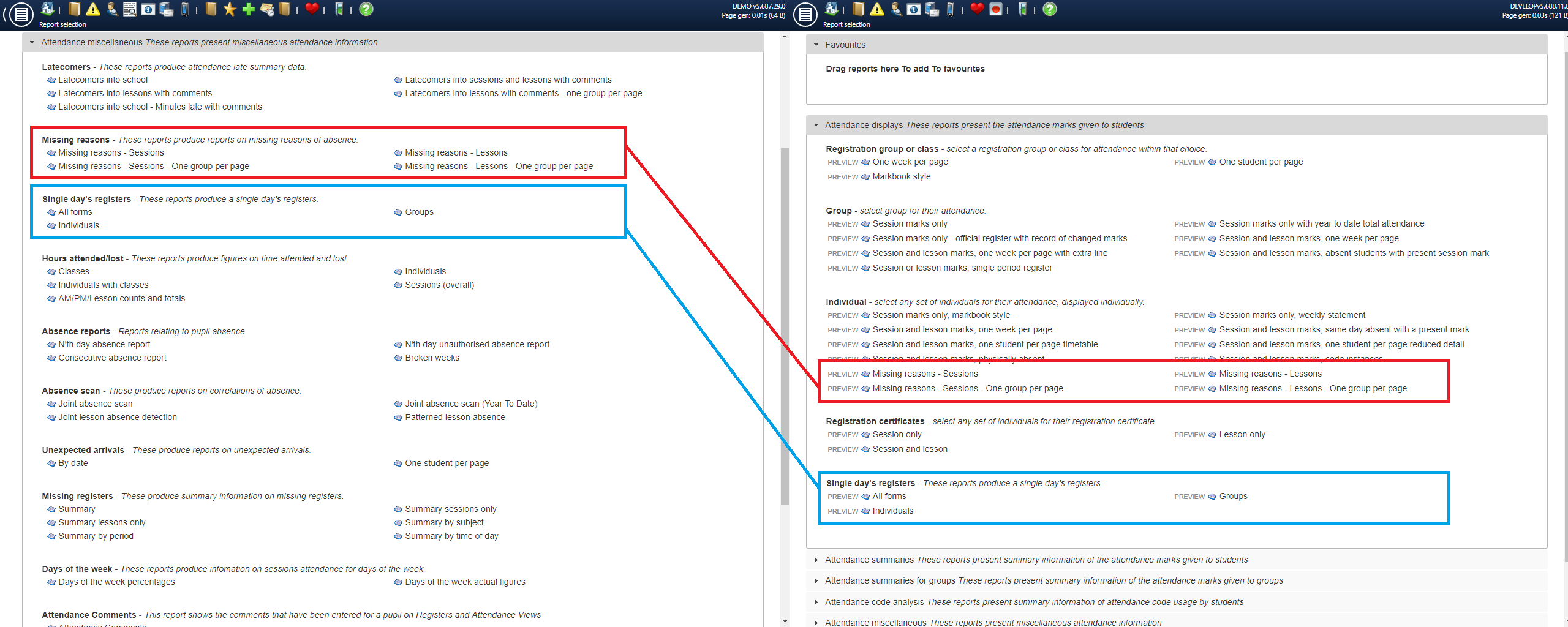
Task: Click the gold star icon in DEMO toolbar
Action: tap(230, 9)
